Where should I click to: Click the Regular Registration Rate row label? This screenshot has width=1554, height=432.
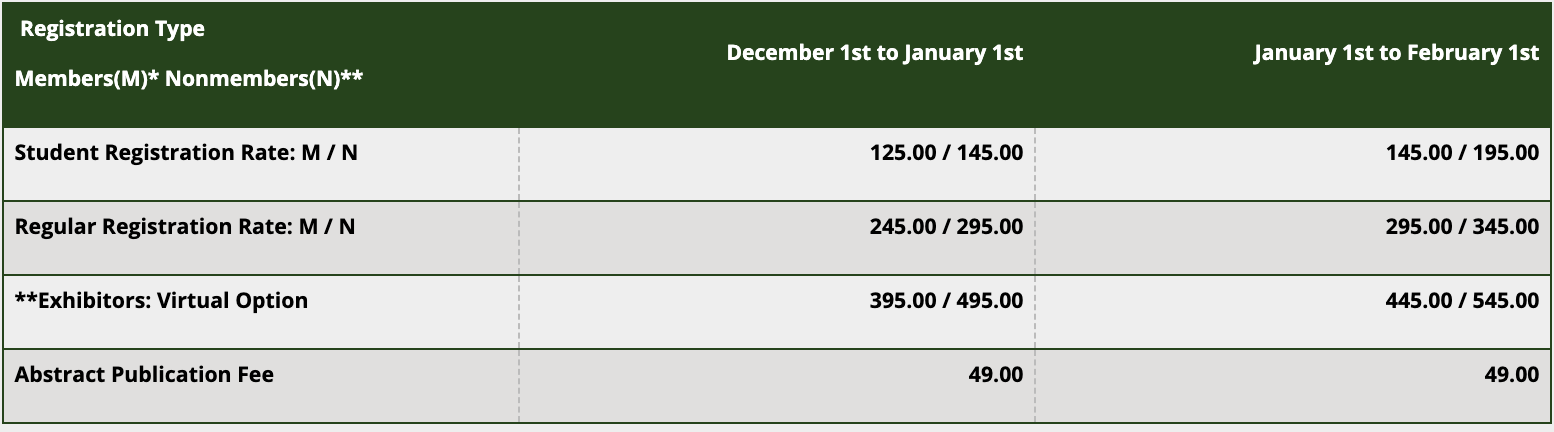(185, 227)
